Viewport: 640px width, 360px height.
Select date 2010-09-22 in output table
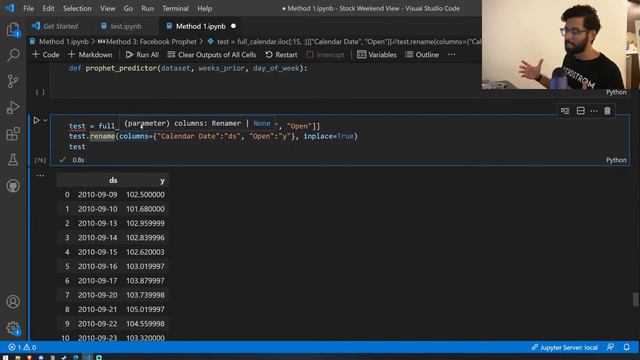click(x=98, y=324)
